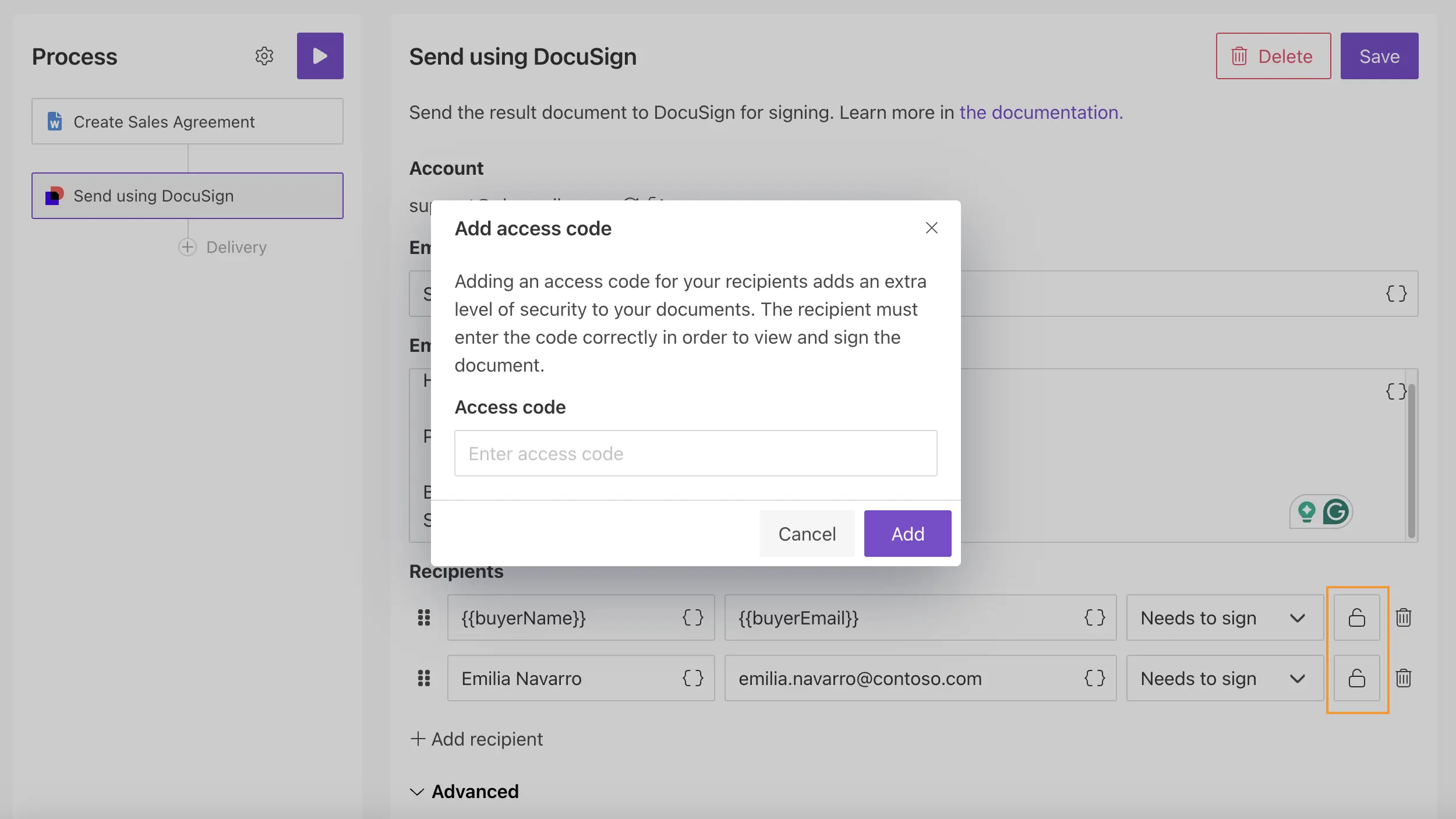Run the process with the play button
The height and width of the screenshot is (819, 1456).
(320, 56)
